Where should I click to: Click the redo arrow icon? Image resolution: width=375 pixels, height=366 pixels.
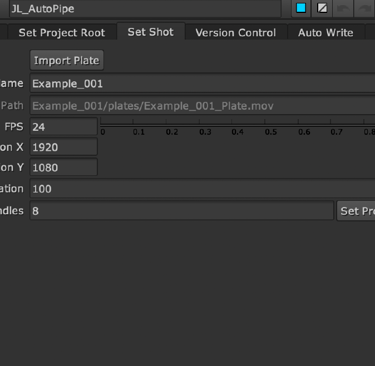(x=364, y=8)
